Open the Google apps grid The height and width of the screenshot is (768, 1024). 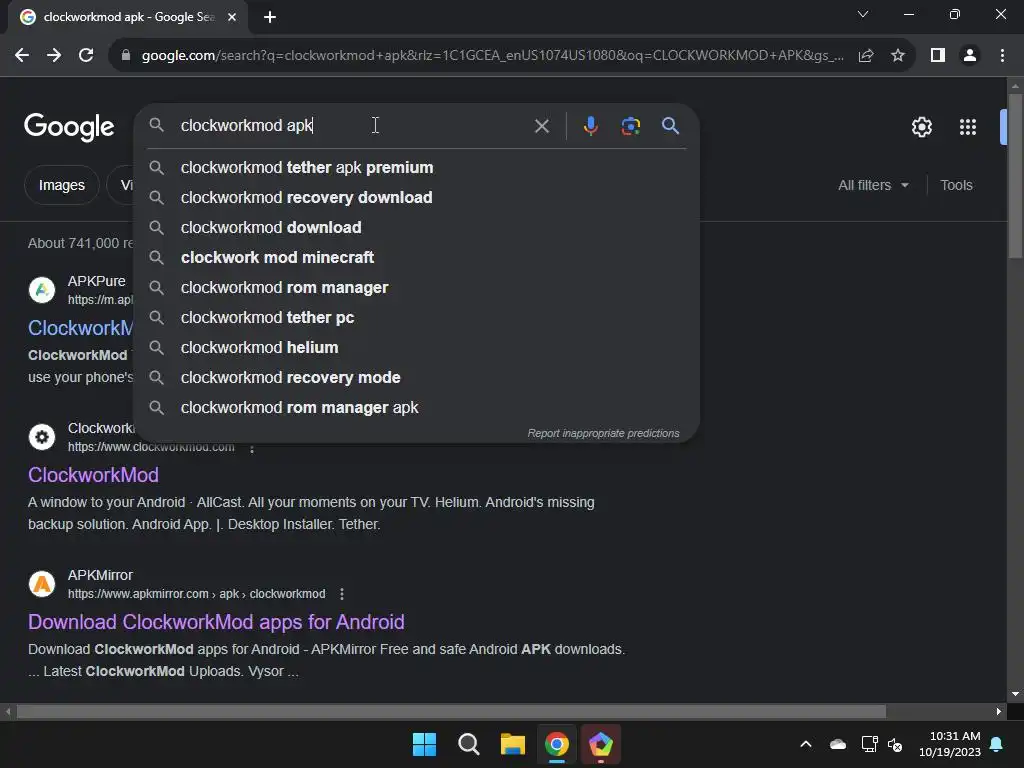[x=968, y=127]
